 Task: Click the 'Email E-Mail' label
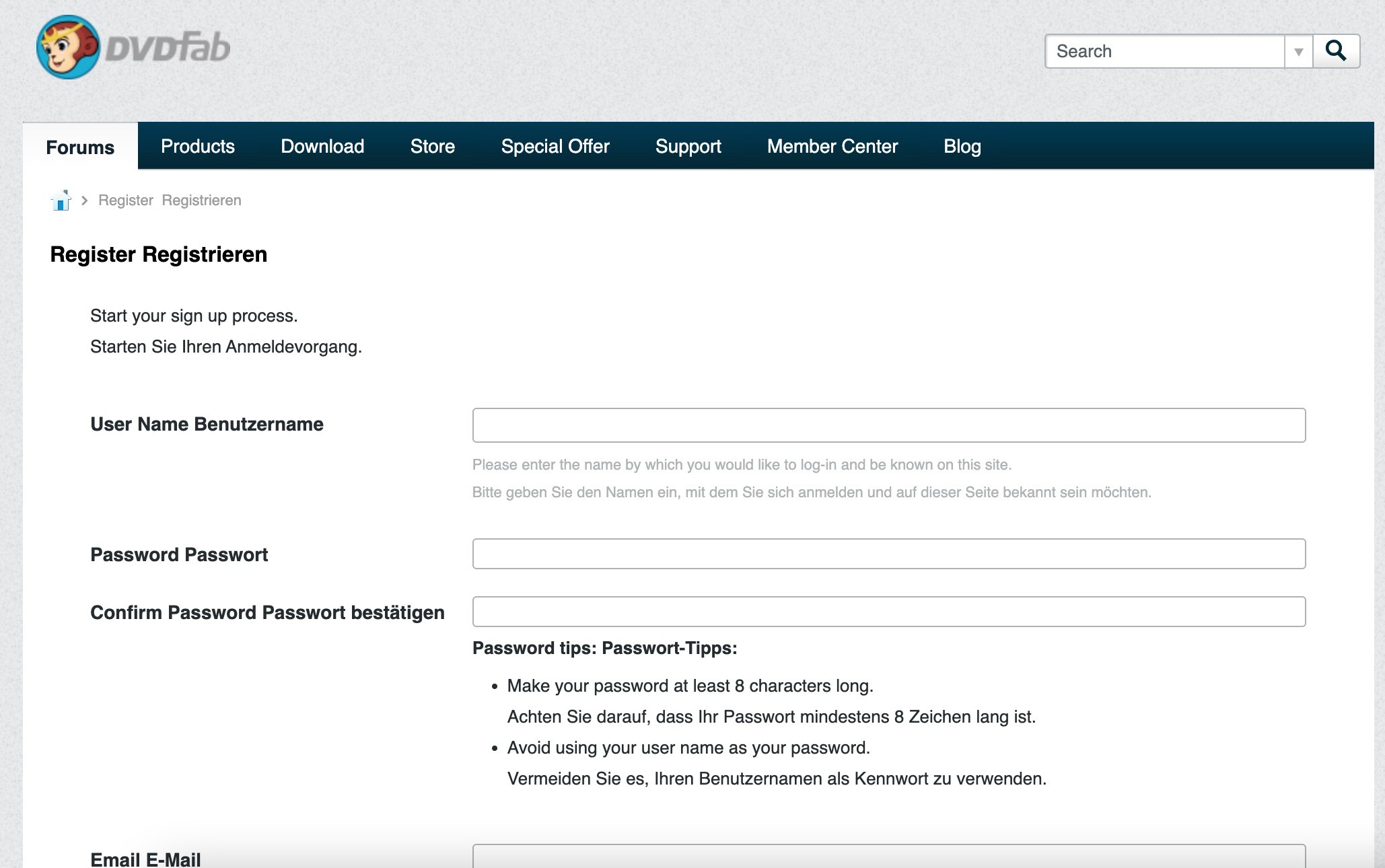pos(145,859)
